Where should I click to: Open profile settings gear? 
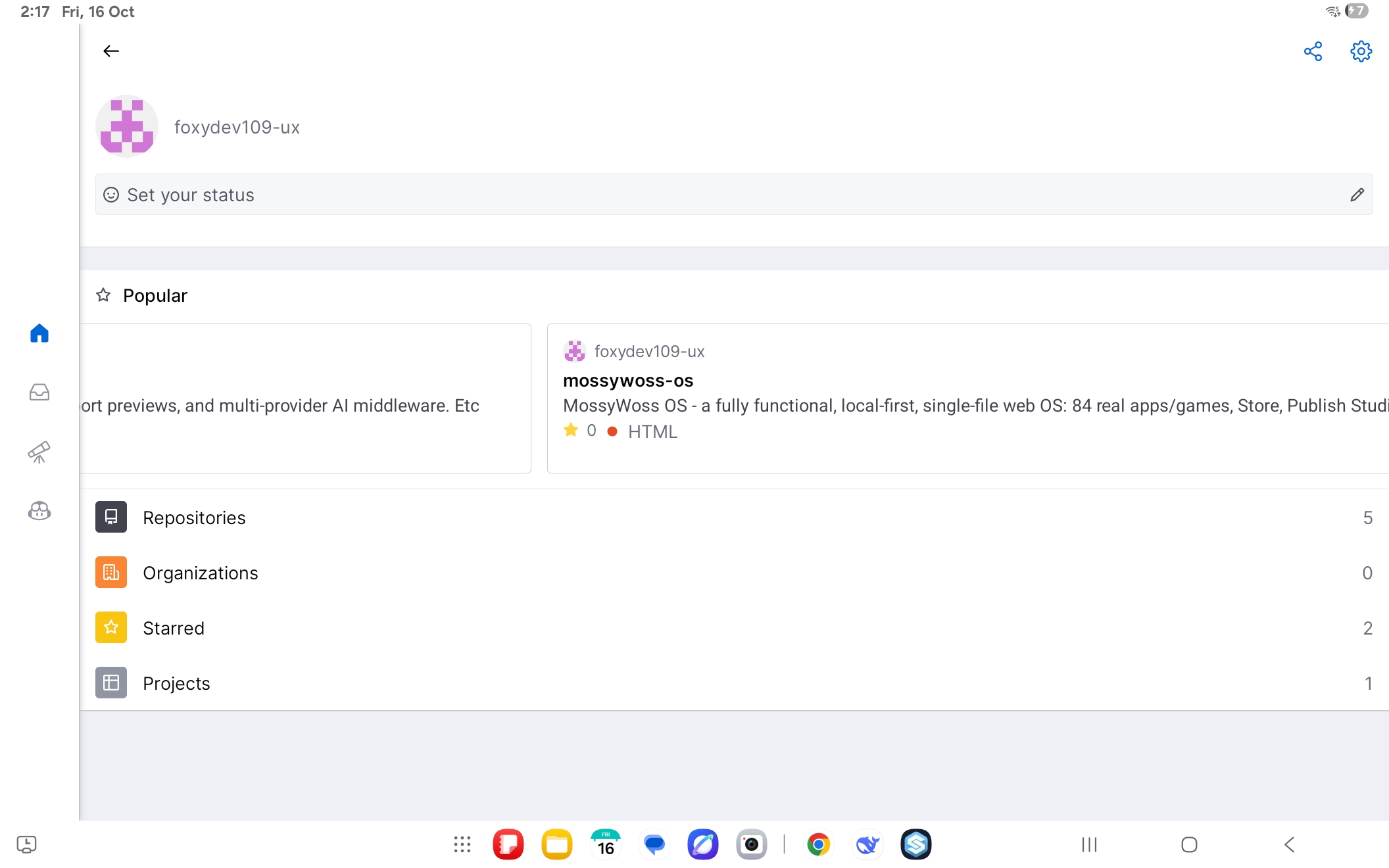[x=1361, y=51]
